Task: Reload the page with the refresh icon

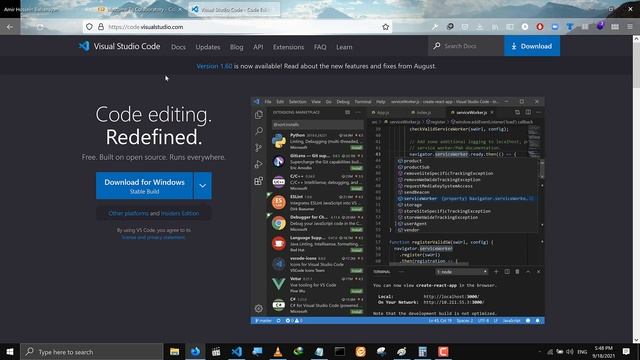Action: 40,27
